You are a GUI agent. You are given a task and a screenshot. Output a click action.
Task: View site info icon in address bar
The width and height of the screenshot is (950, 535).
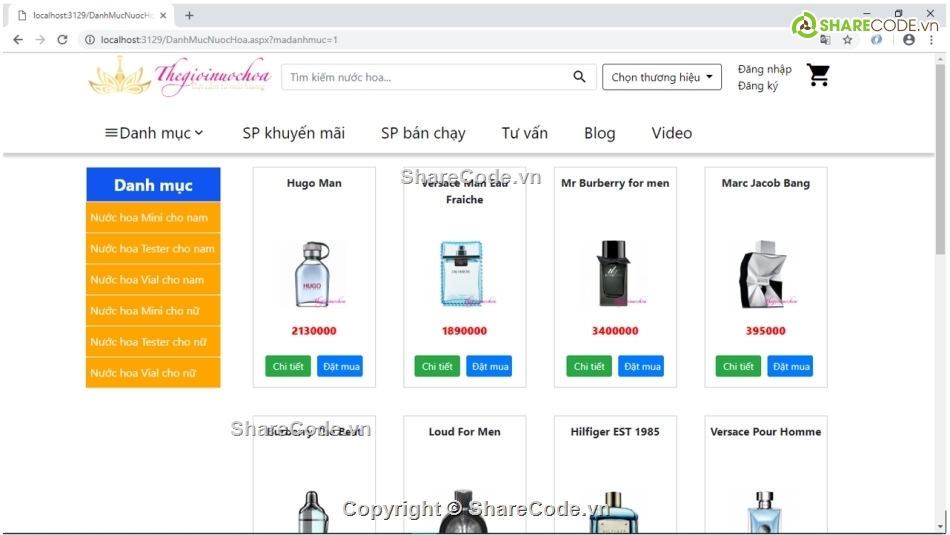90,40
